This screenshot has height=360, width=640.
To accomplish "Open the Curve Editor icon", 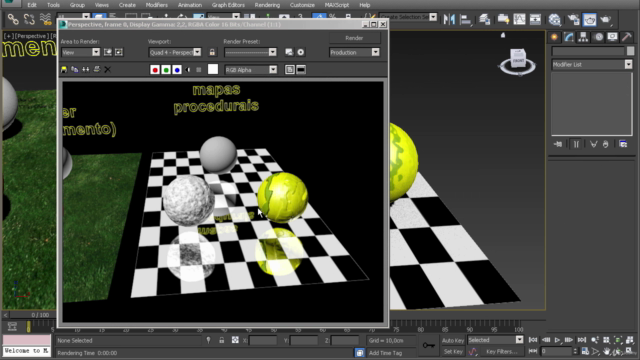I will tap(519, 19).
